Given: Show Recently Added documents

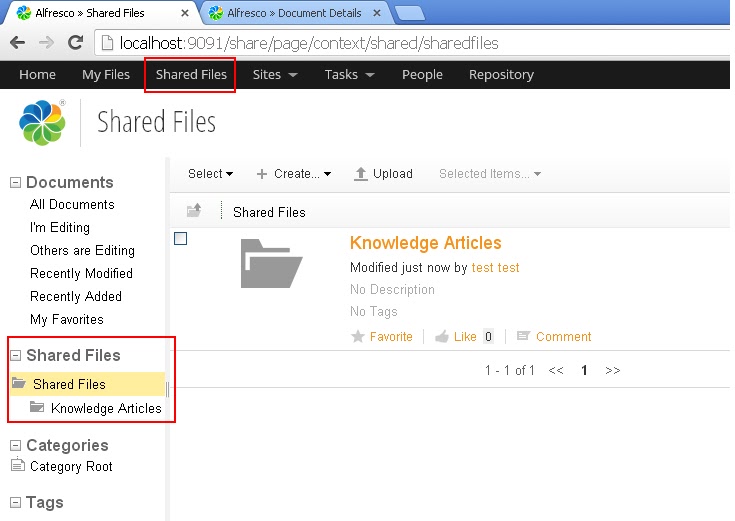Looking at the screenshot, I should pyautogui.click(x=76, y=296).
